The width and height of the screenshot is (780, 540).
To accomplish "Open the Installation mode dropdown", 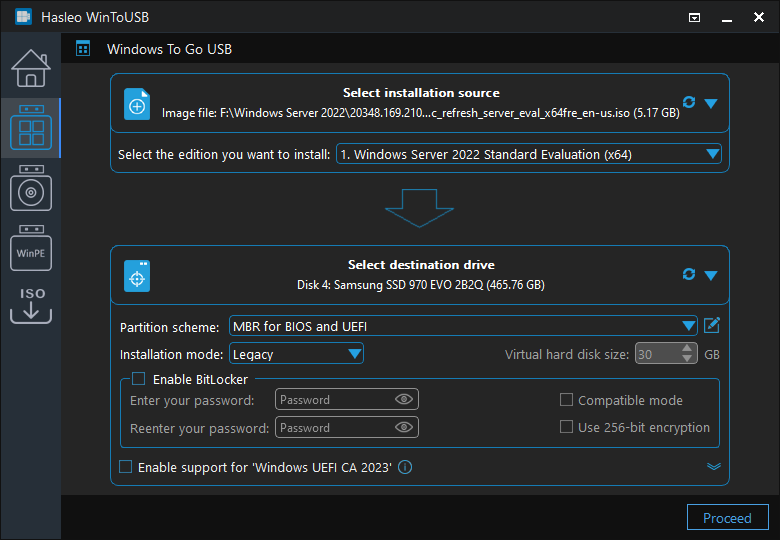I will click(296, 354).
